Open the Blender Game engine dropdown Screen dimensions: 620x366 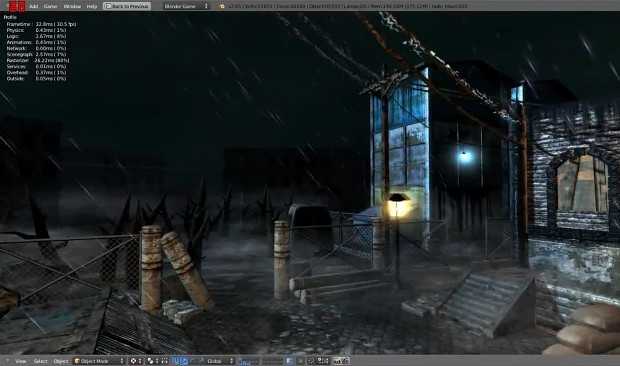pyautogui.click(x=186, y=6)
